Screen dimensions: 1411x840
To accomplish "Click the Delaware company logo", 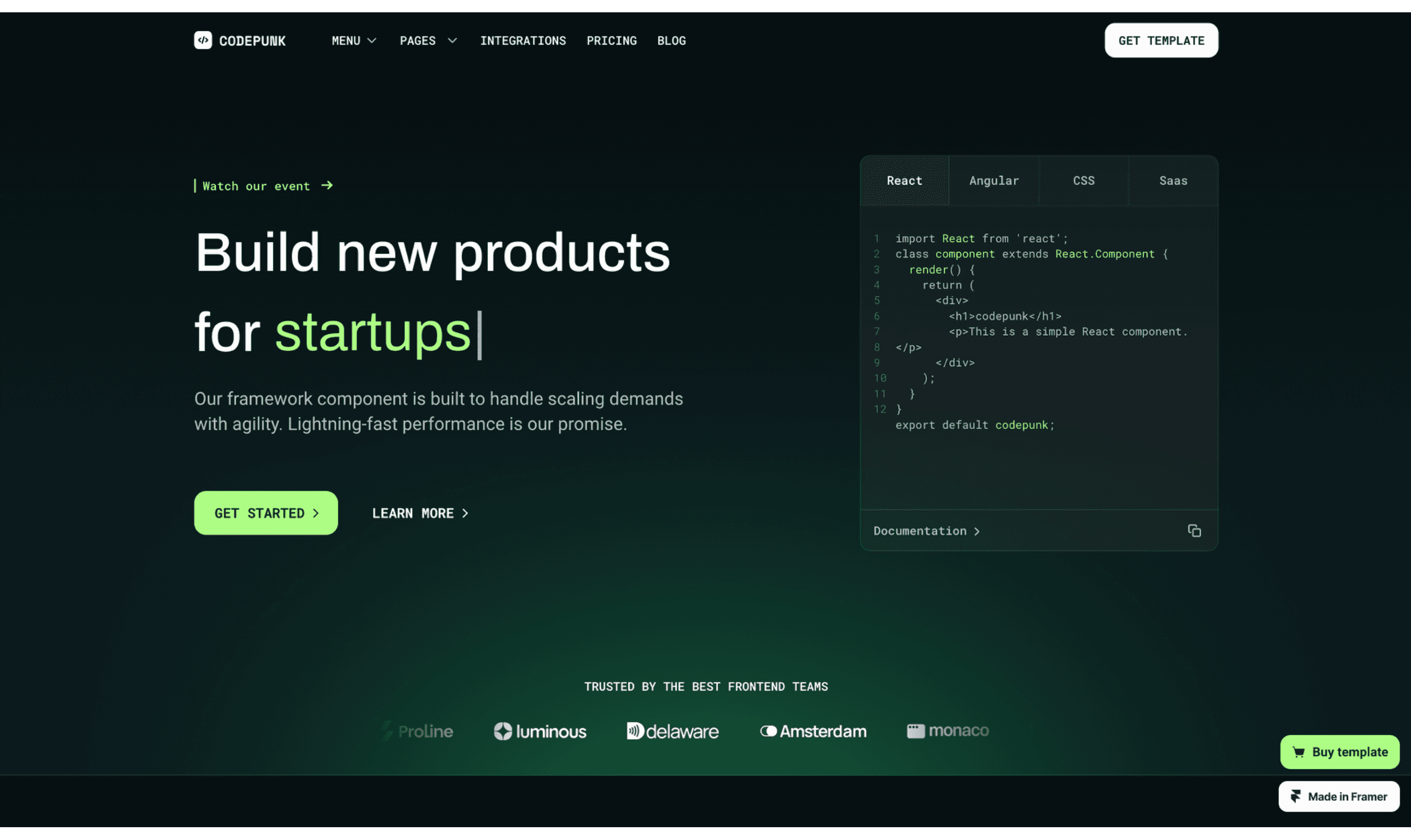I will (672, 732).
